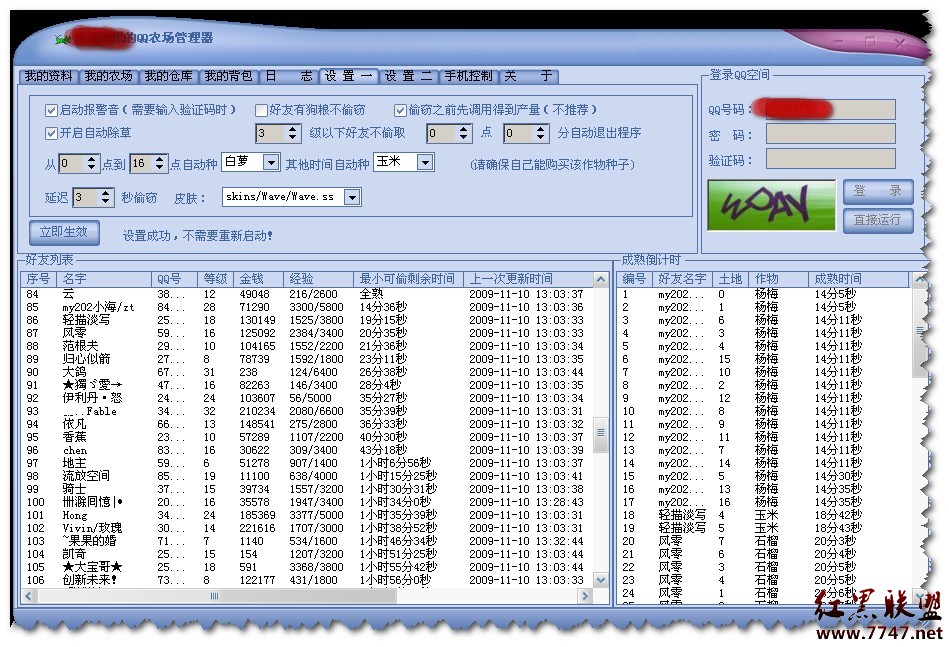Image resolution: width=949 pixels, height=647 pixels.
Task: Click the 登录 button
Action: (x=878, y=192)
